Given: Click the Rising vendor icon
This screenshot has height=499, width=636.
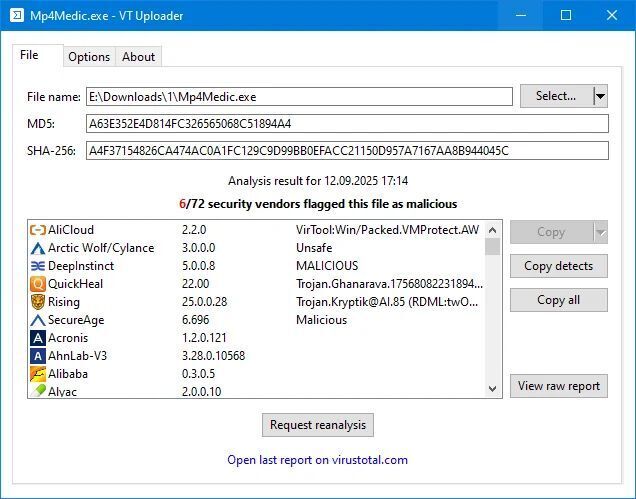Looking at the screenshot, I should (38, 302).
